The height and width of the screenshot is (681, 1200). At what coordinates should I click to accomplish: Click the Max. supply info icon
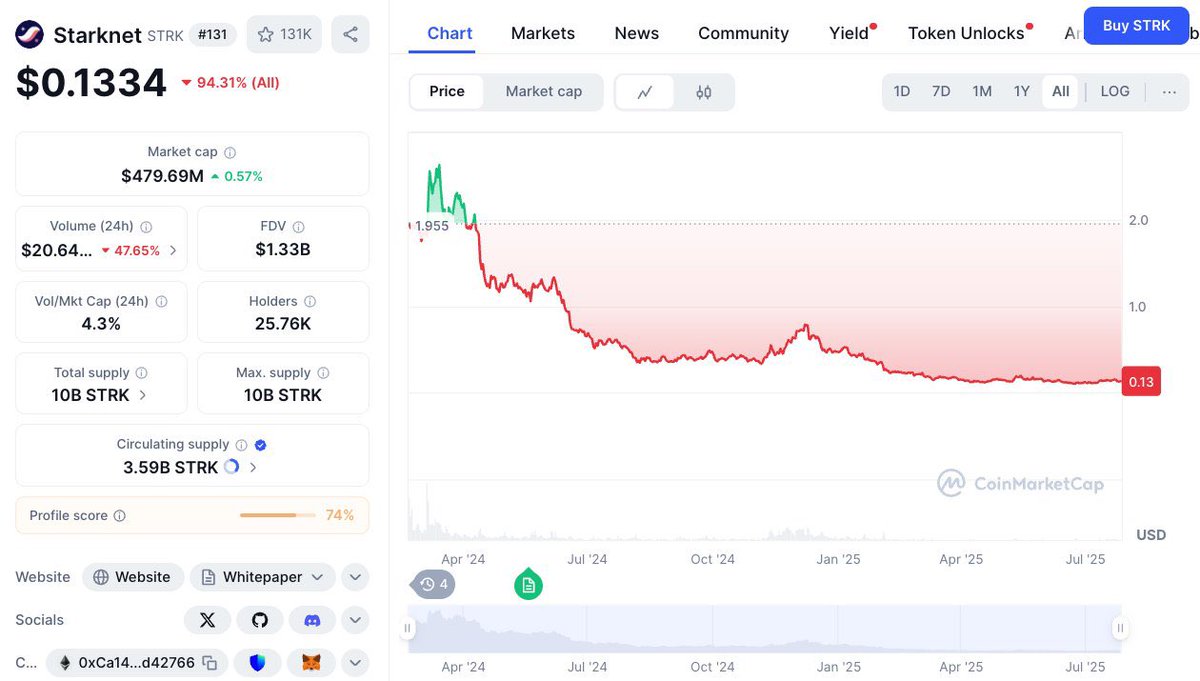point(323,373)
